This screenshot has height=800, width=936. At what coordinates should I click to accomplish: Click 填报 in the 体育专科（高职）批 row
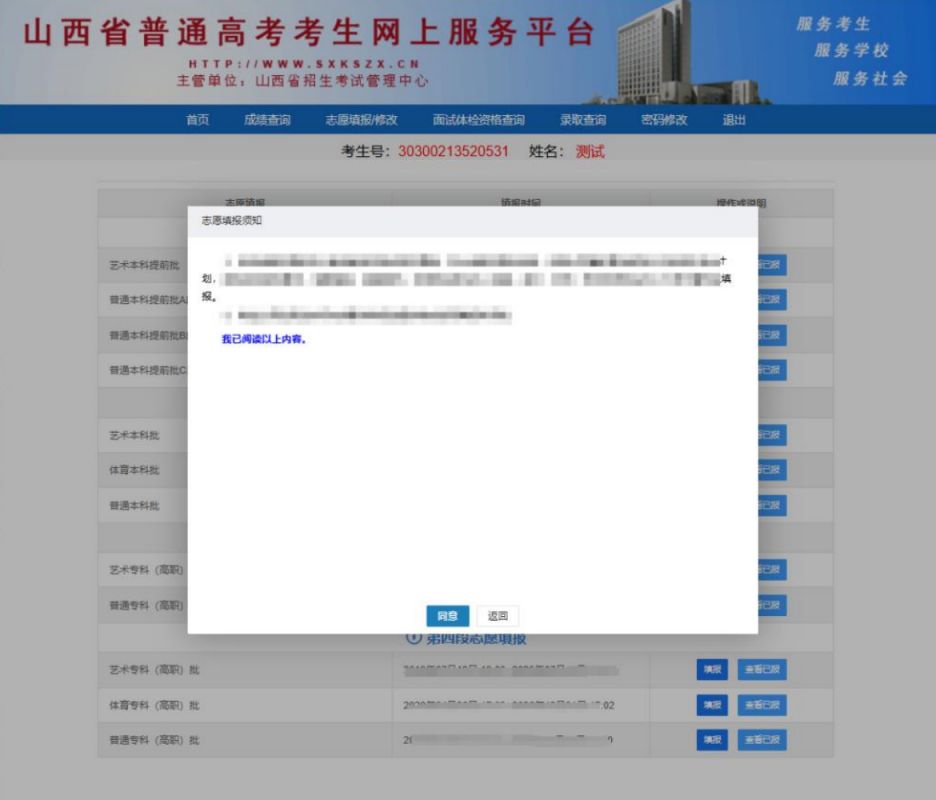[712, 705]
